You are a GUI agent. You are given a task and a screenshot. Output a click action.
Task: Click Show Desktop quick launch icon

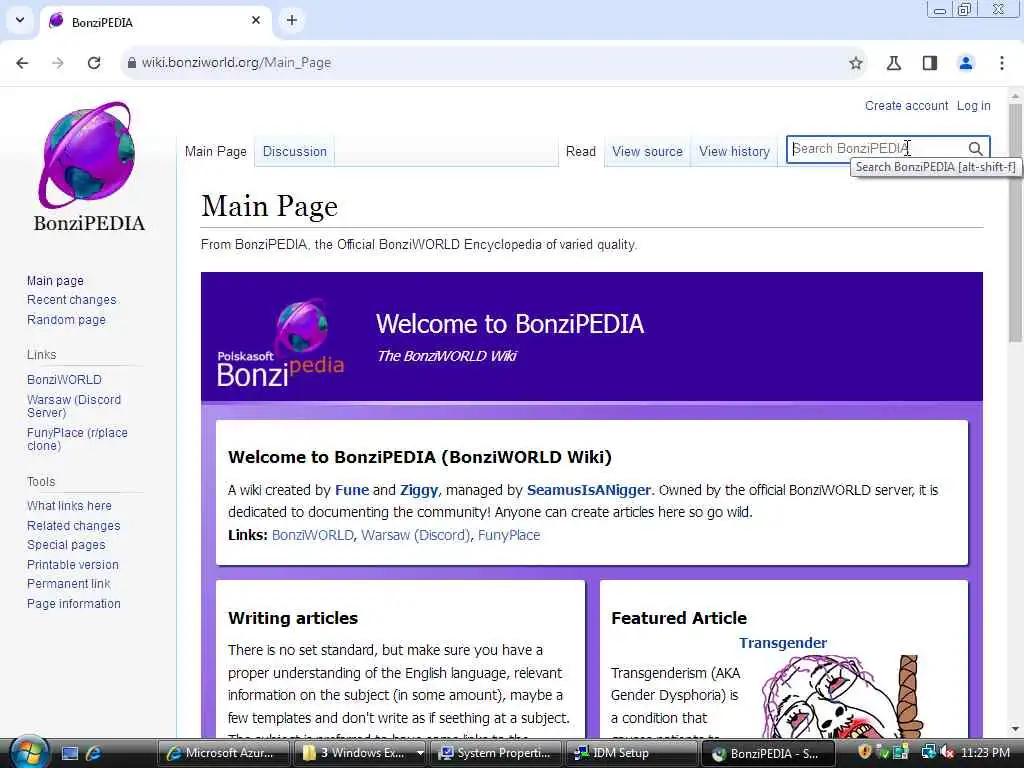(70, 753)
